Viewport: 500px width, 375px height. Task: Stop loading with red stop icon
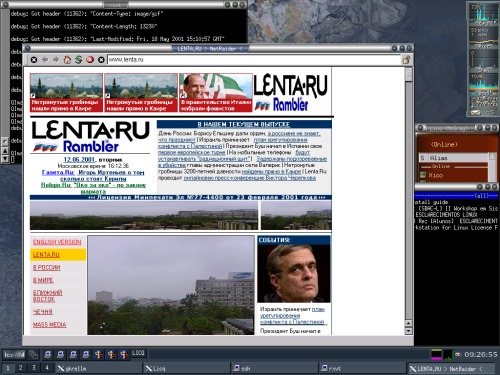click(x=90, y=60)
